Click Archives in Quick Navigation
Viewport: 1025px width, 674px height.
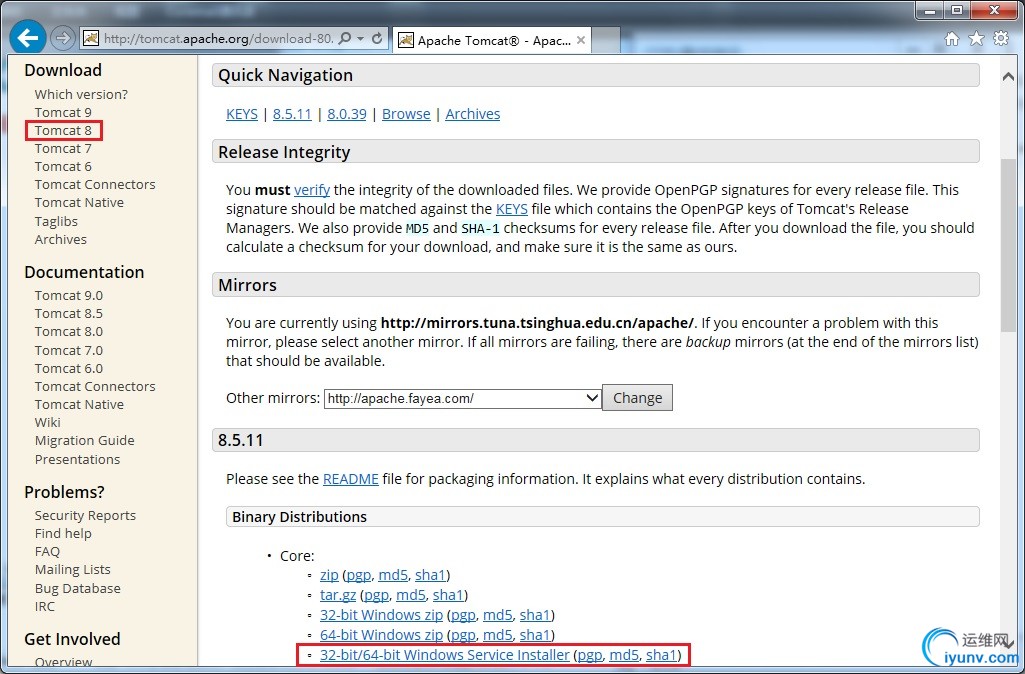(473, 114)
